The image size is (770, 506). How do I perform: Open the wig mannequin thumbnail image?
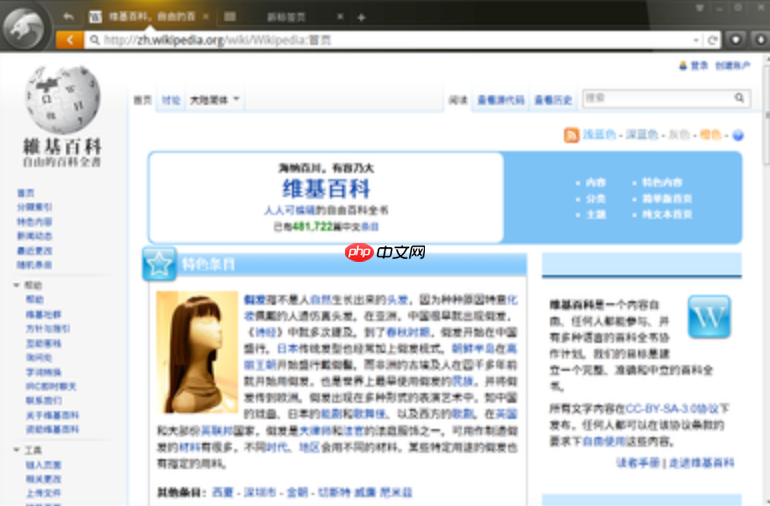pyautogui.click(x=197, y=352)
